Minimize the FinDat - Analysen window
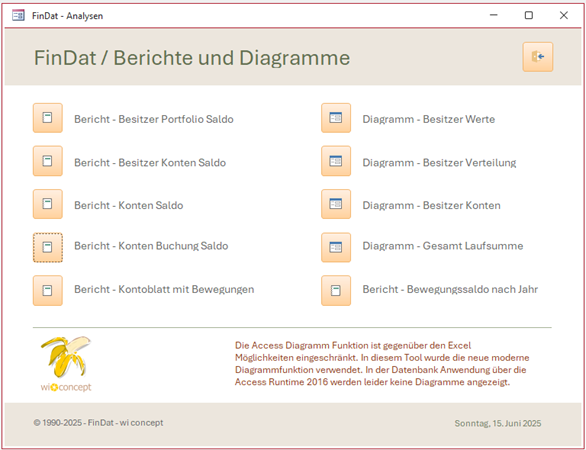586x450 pixels. coord(494,15)
